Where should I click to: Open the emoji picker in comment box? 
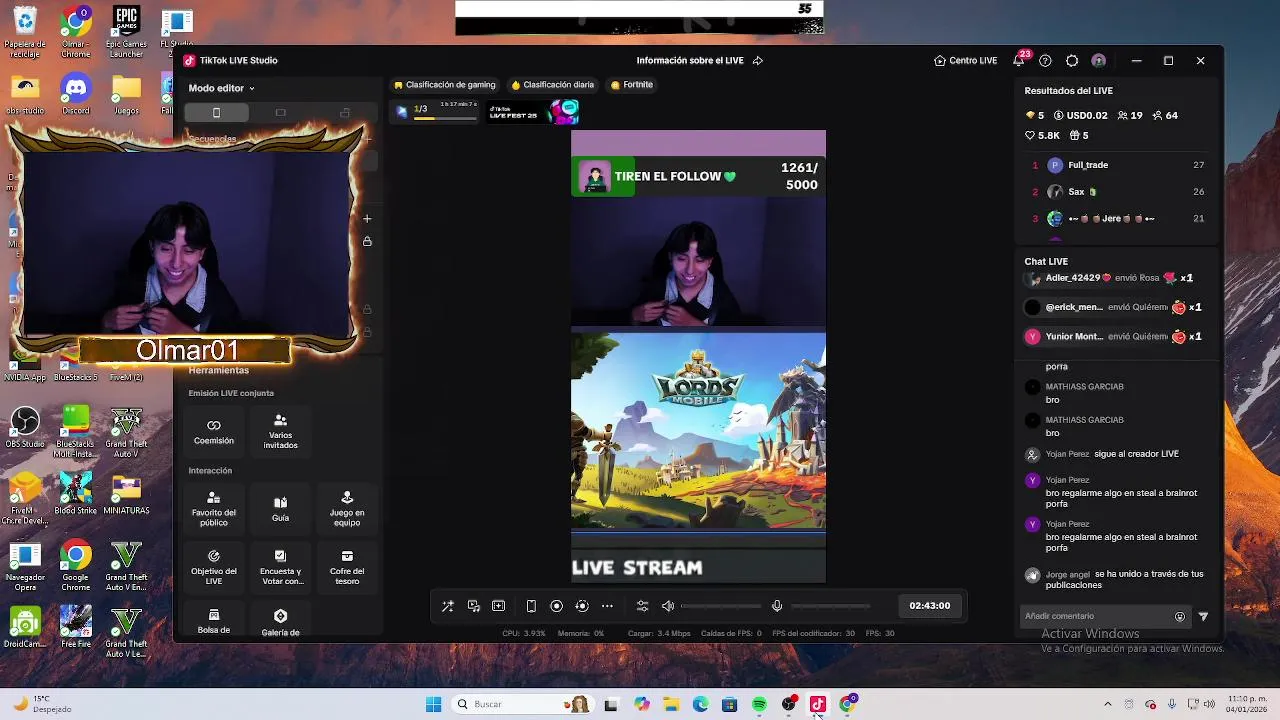(x=1180, y=617)
